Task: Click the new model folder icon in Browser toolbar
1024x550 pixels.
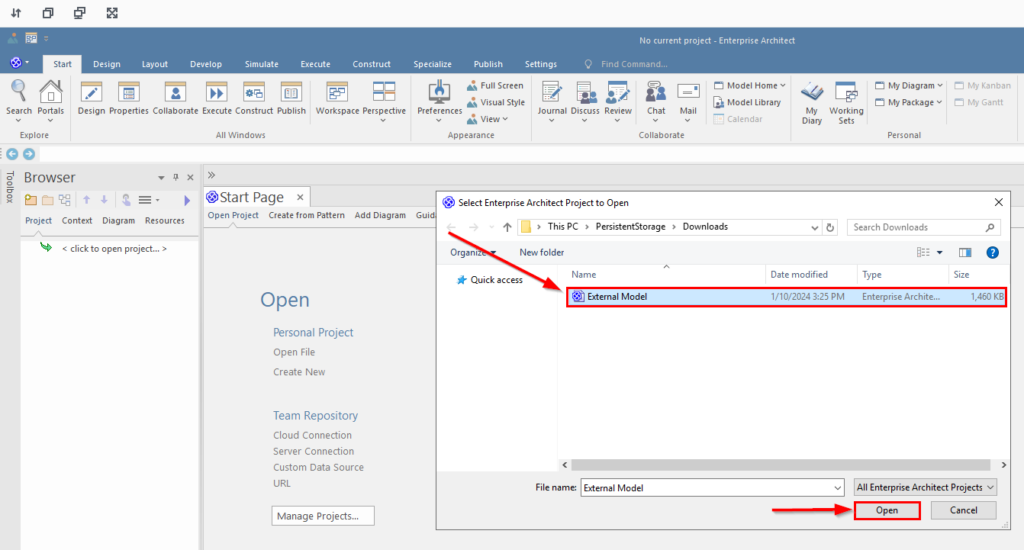Action: pos(31,200)
